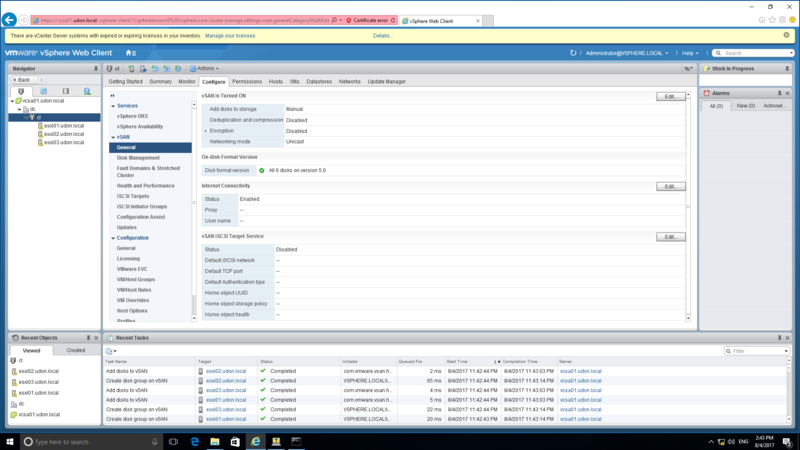Open the Actions dropdown menu
800x450 pixels.
click(204, 68)
